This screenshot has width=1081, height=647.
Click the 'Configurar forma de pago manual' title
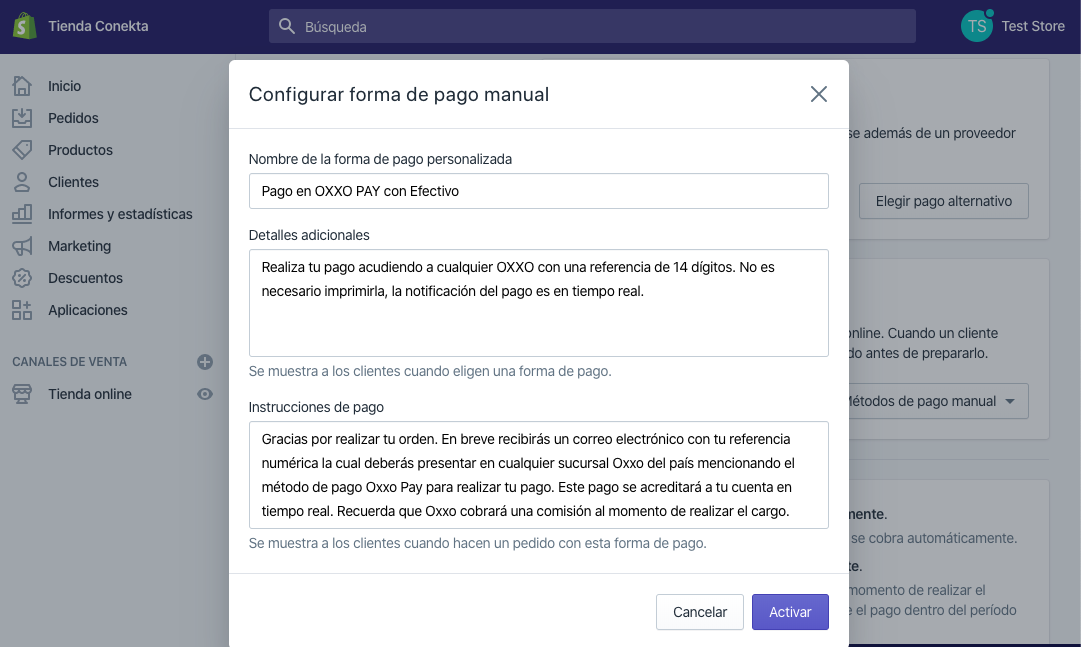[x=398, y=94]
